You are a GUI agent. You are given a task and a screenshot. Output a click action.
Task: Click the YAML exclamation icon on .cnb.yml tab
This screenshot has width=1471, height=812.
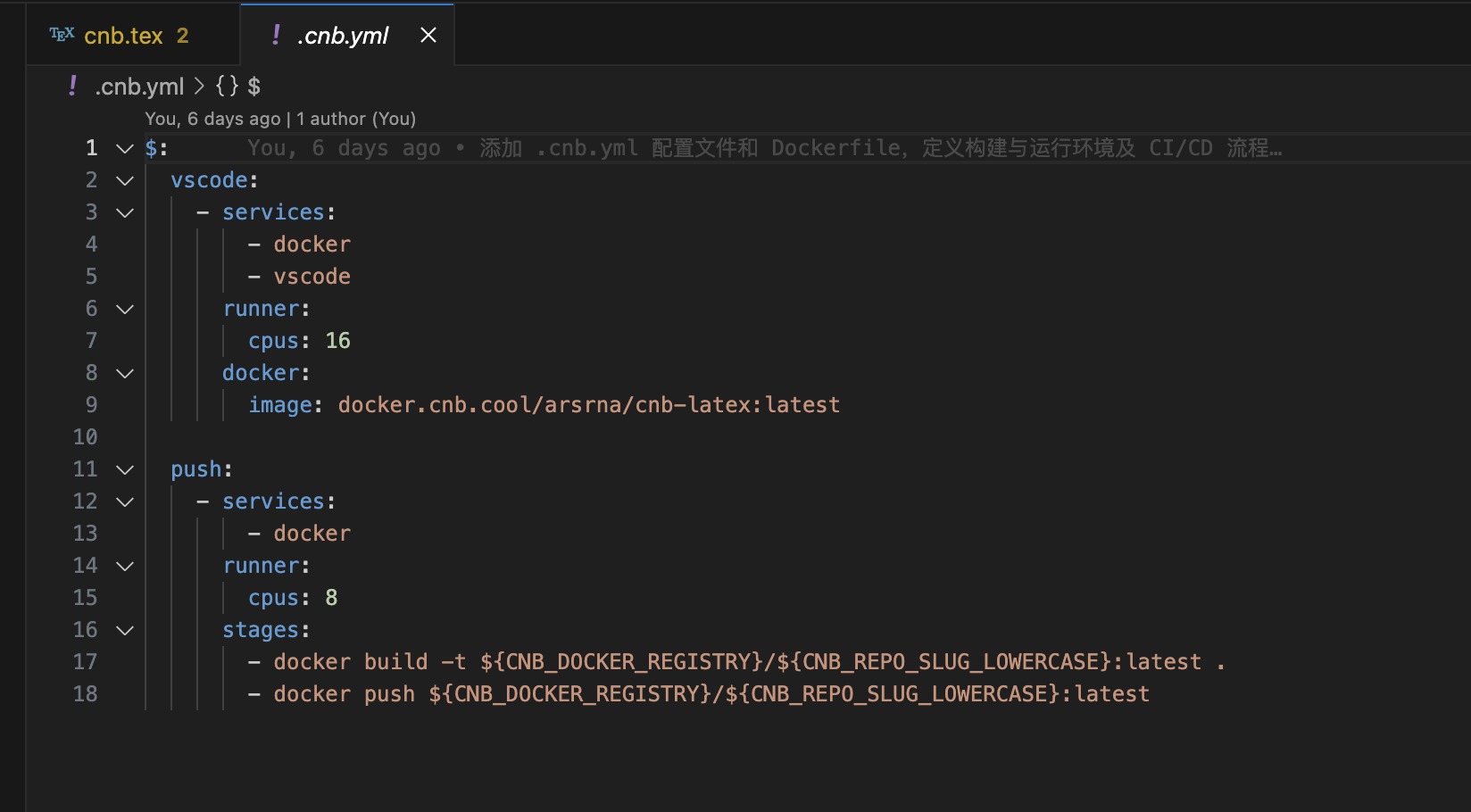276,35
